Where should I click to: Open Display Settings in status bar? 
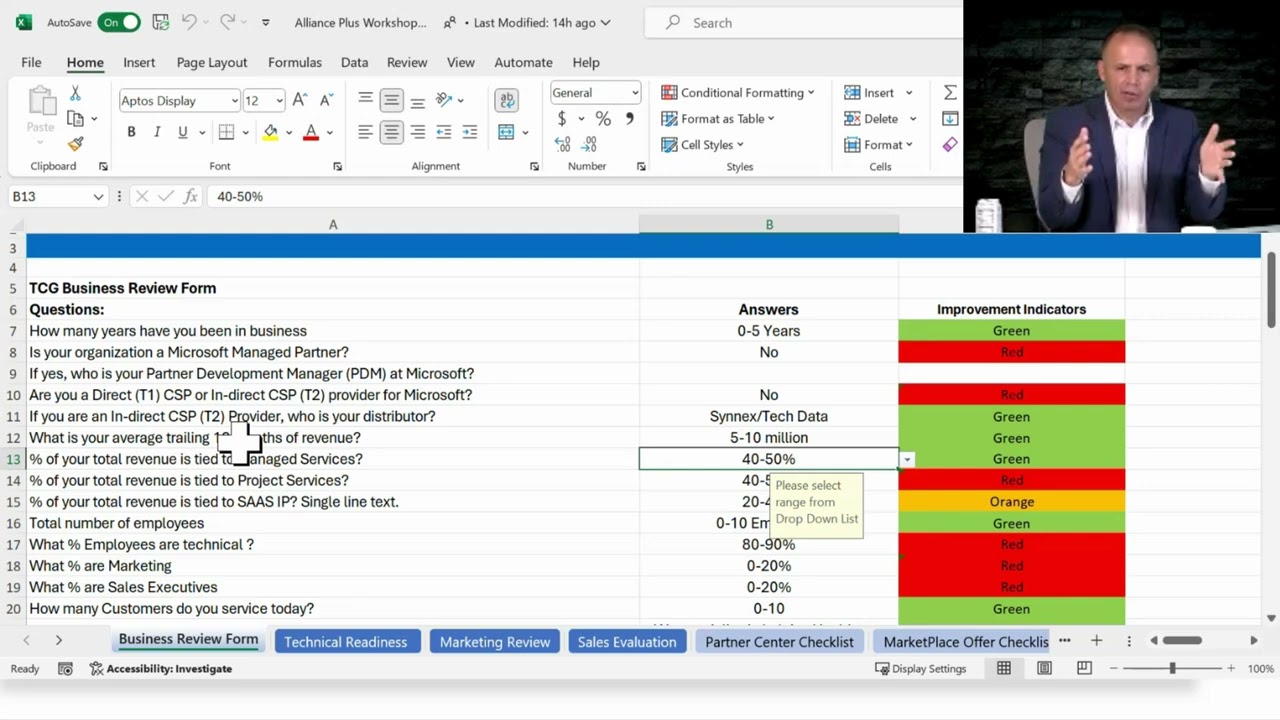click(921, 668)
